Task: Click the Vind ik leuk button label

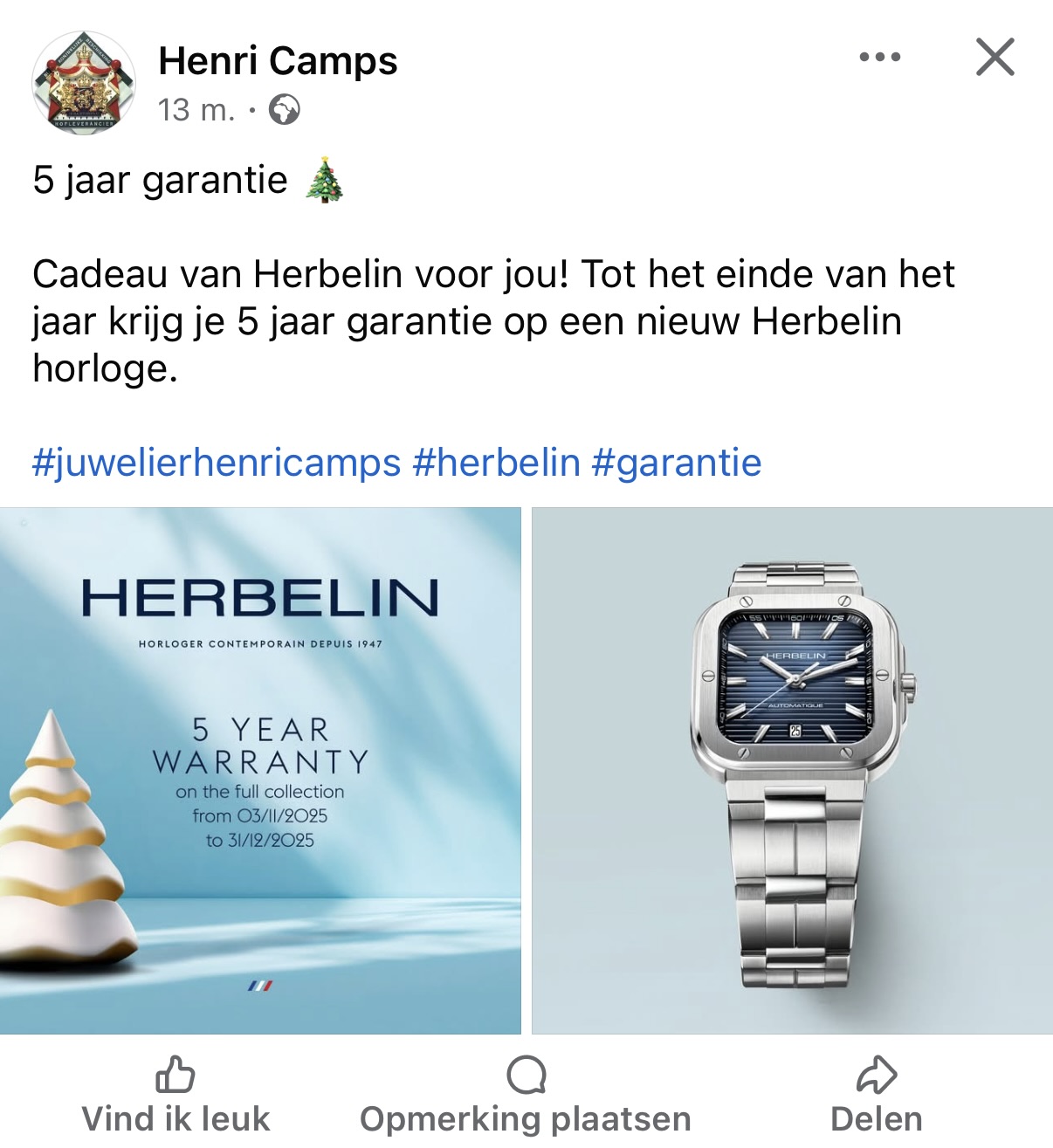Action: pyautogui.click(x=175, y=1118)
